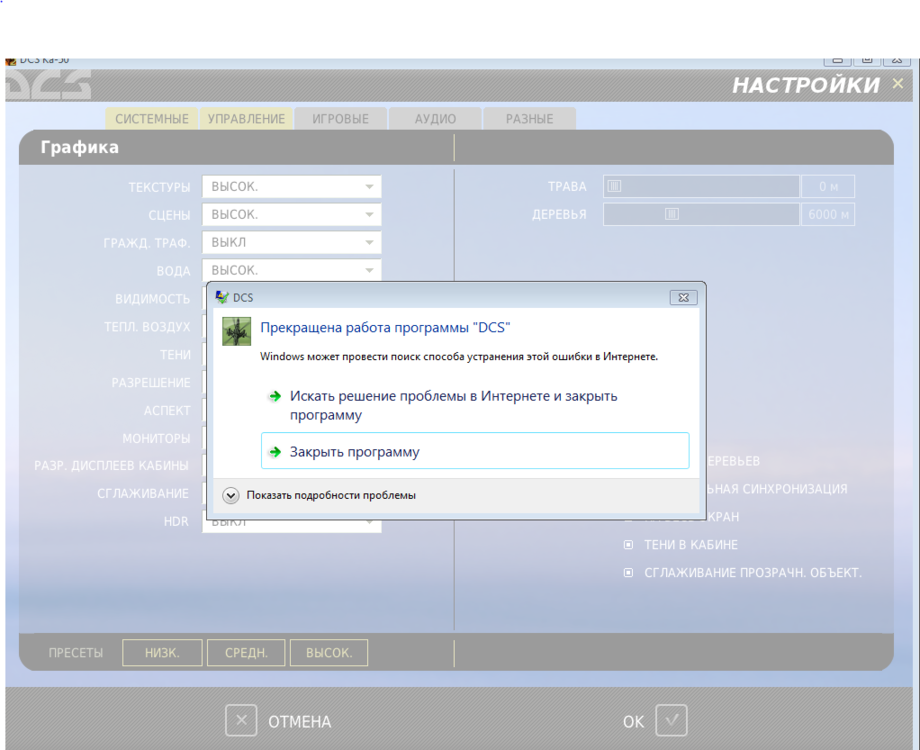The width and height of the screenshot is (920, 750).
Task: Open the АУДИО tab
Action: pyautogui.click(x=435, y=119)
